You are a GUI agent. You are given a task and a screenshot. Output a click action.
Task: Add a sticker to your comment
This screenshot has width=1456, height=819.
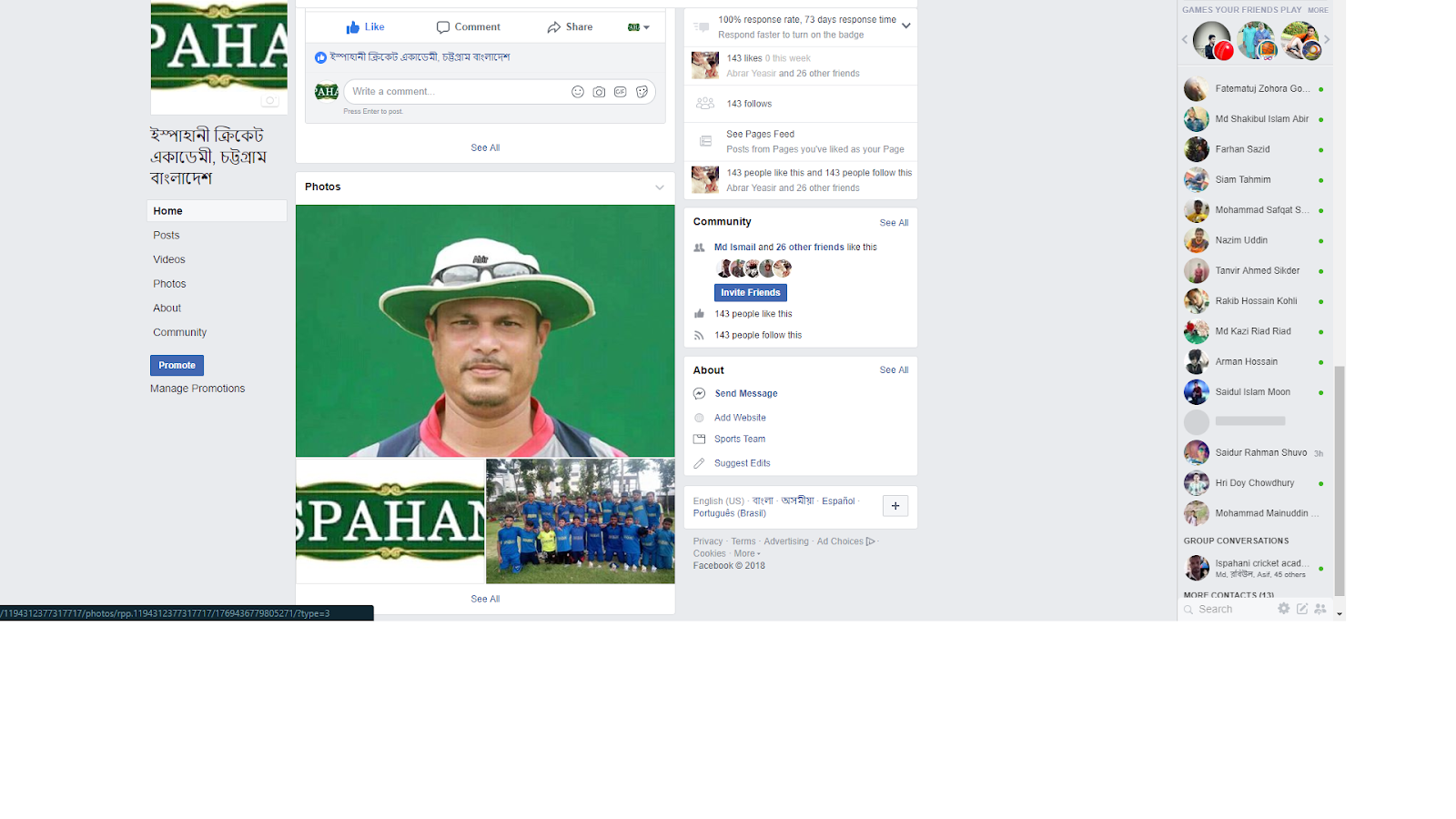642,91
